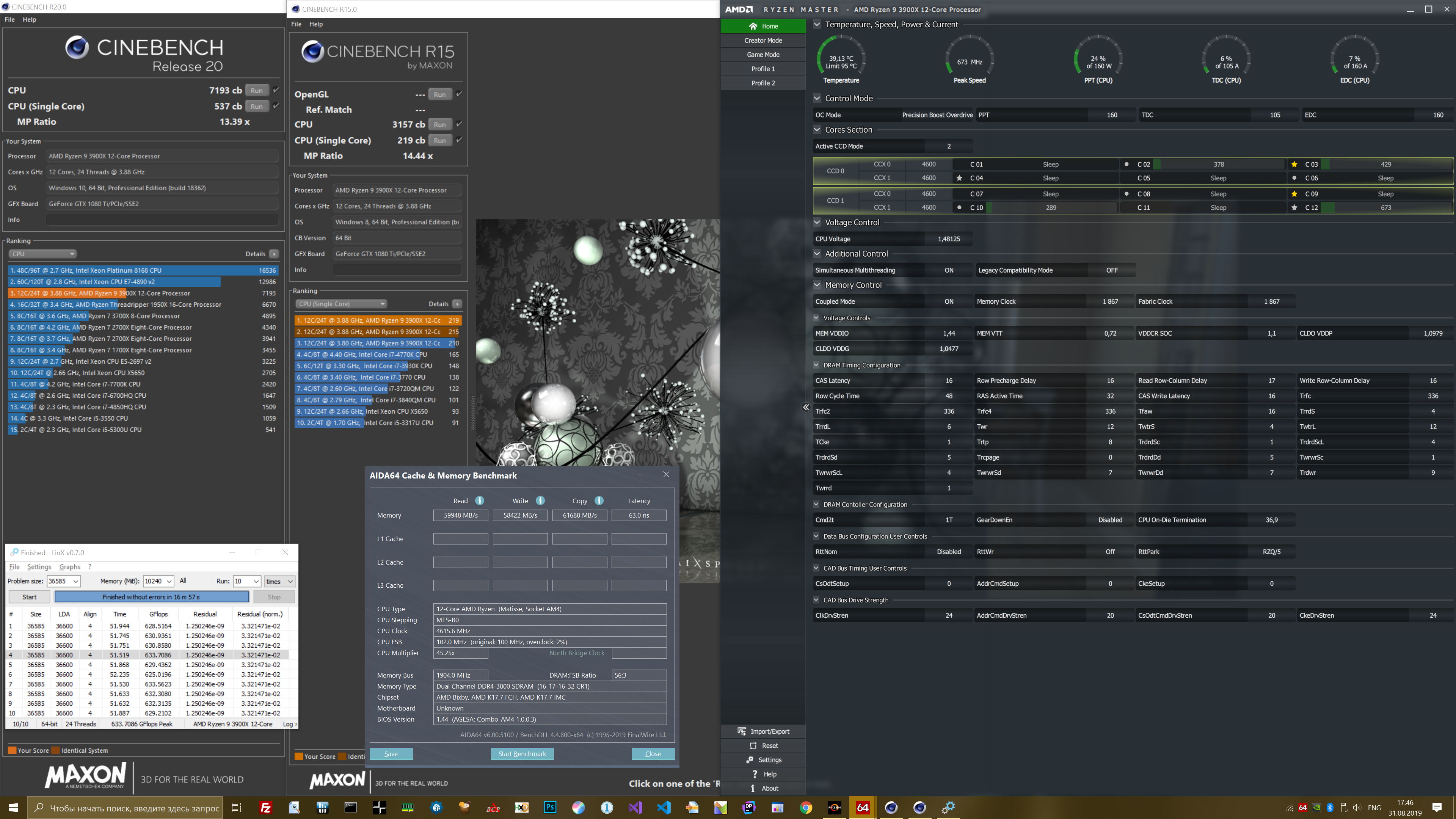Click the Copy info icon in AIDA64
This screenshot has height=819, width=1456.
coord(599,500)
